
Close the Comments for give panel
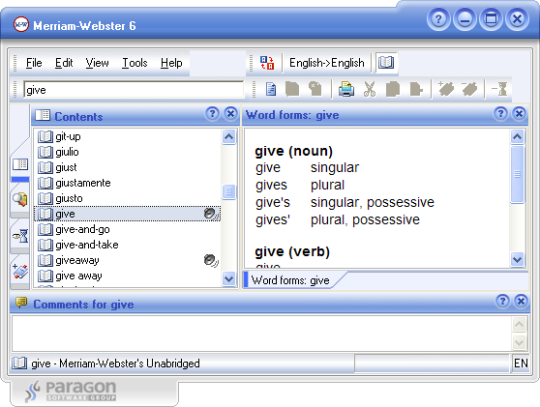[521, 301]
